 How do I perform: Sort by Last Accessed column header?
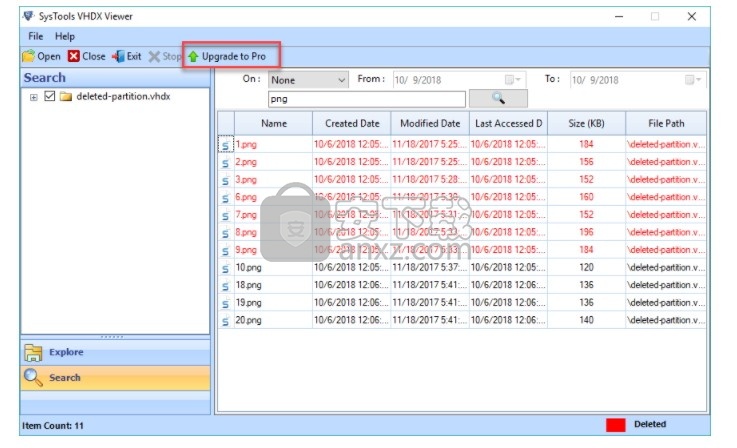(508, 124)
